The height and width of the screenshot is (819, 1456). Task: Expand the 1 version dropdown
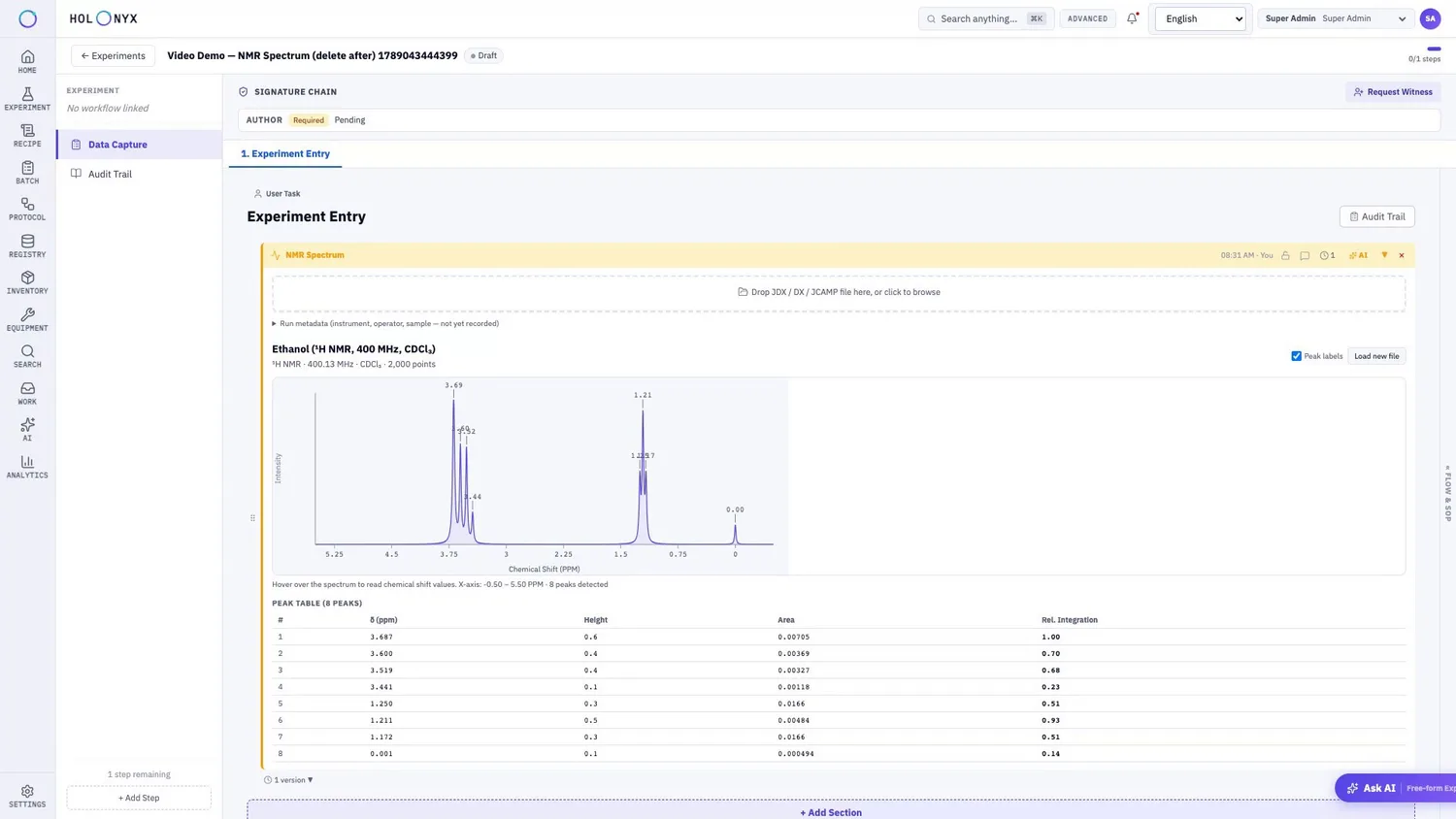(288, 780)
